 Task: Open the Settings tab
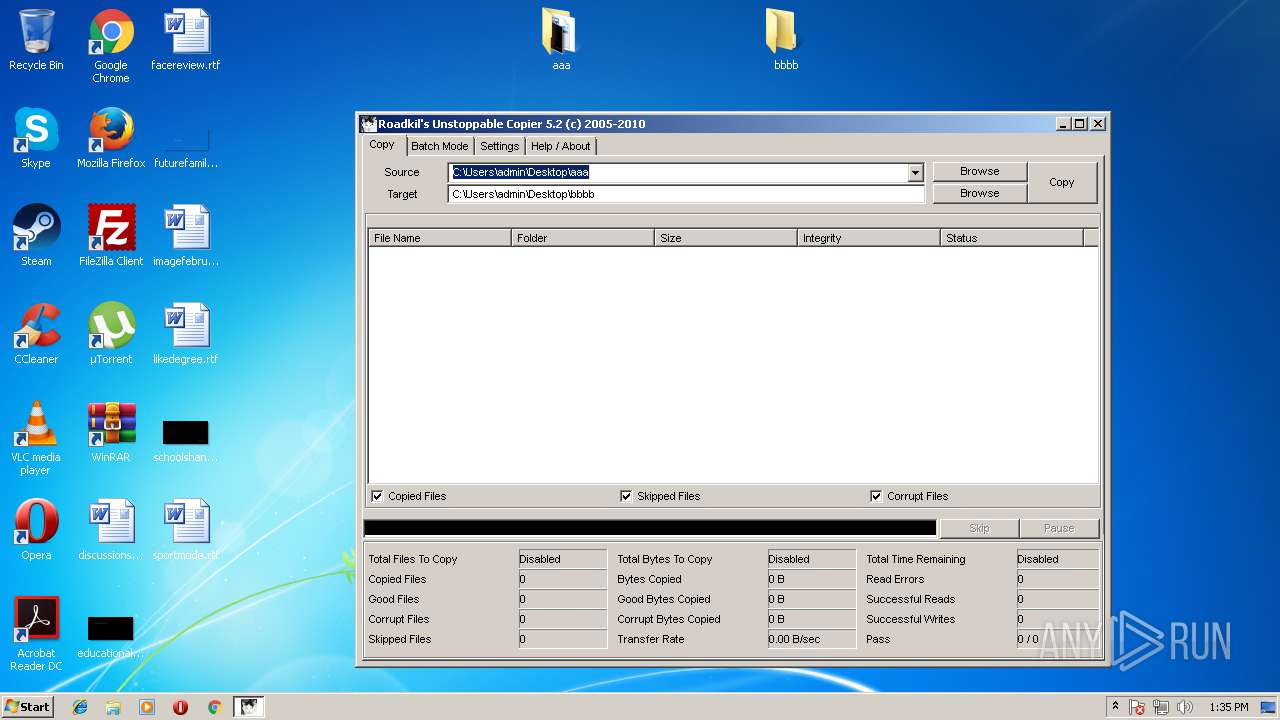coord(499,146)
